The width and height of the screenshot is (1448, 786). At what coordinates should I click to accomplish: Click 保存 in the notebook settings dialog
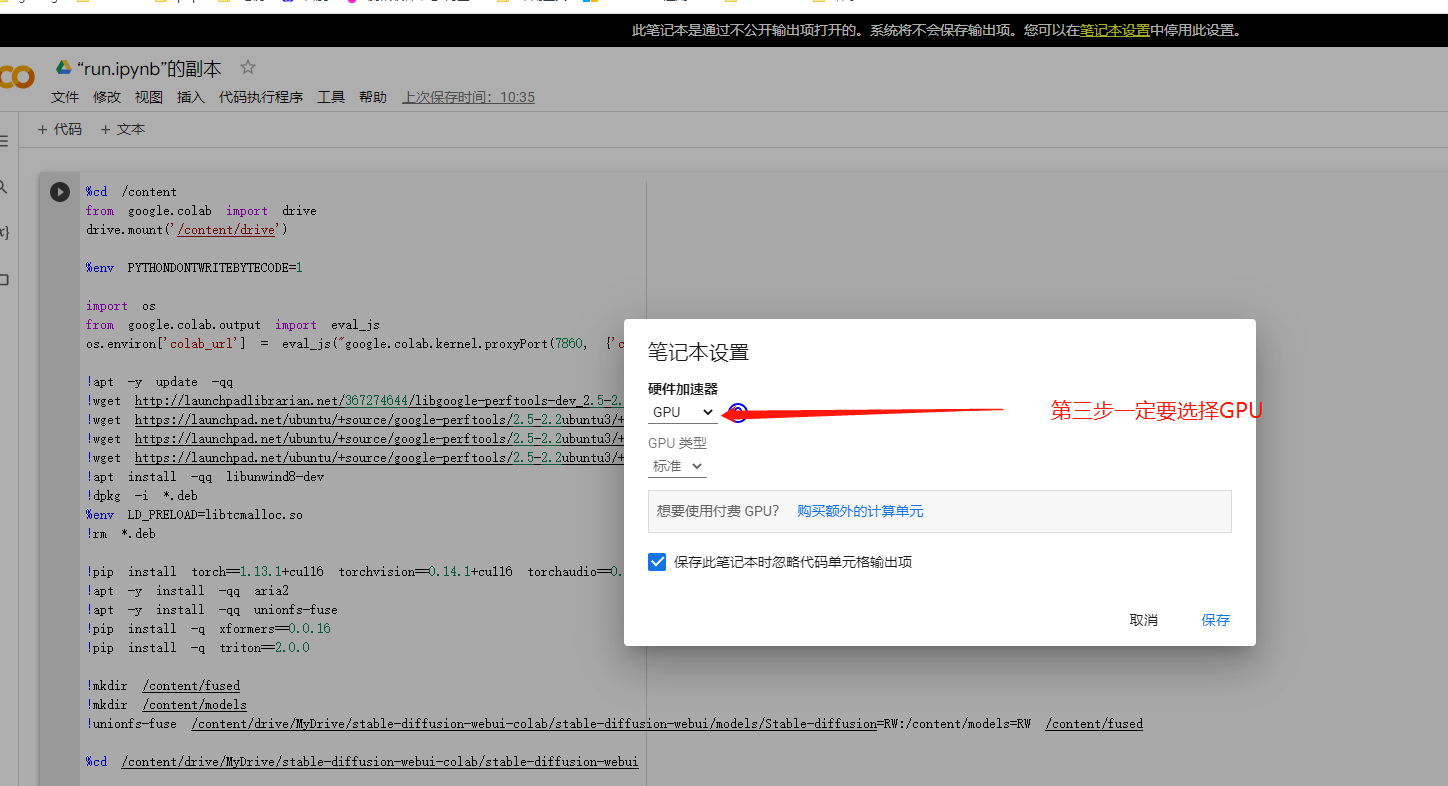pos(1216,620)
